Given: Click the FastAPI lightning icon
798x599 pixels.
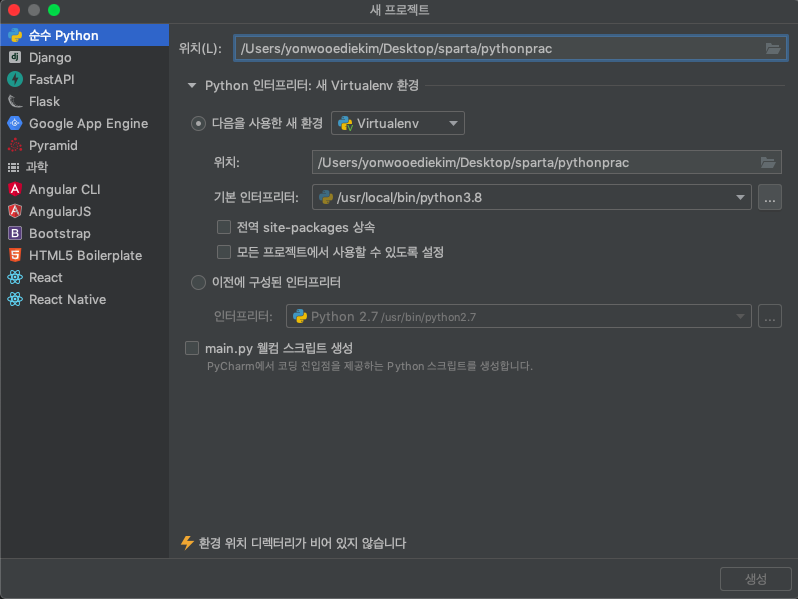Looking at the screenshot, I should coord(15,79).
